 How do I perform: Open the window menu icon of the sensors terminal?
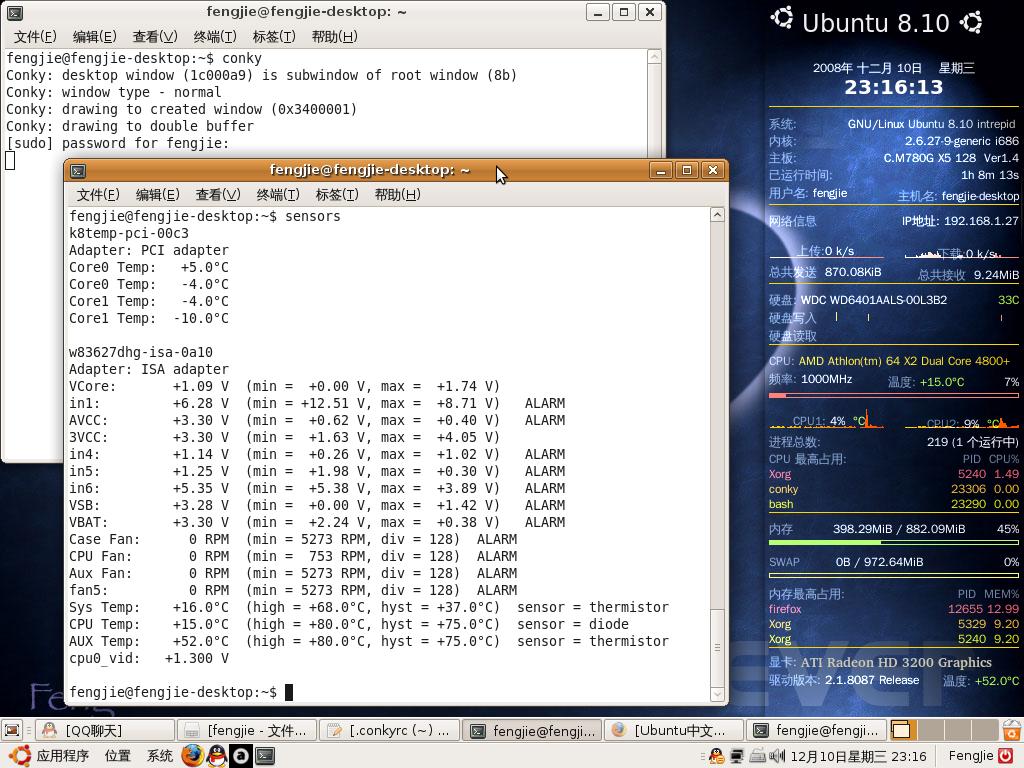(78, 171)
